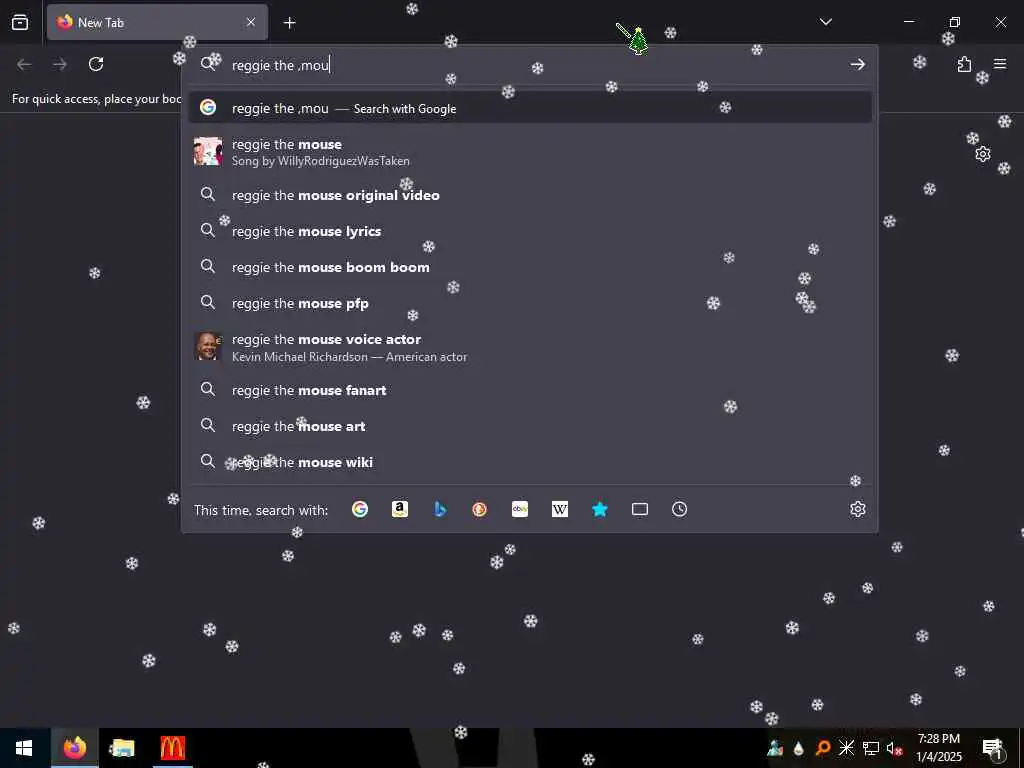1024x768 pixels.
Task: Open the Windows Start menu
Action: pyautogui.click(x=24, y=748)
